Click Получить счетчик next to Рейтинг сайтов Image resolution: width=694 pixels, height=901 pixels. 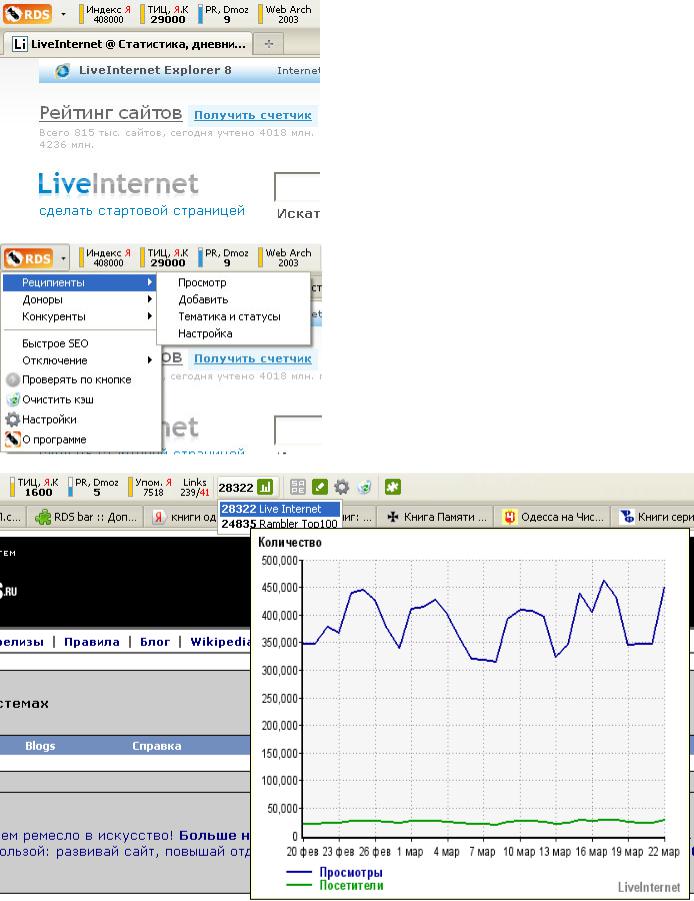point(253,115)
